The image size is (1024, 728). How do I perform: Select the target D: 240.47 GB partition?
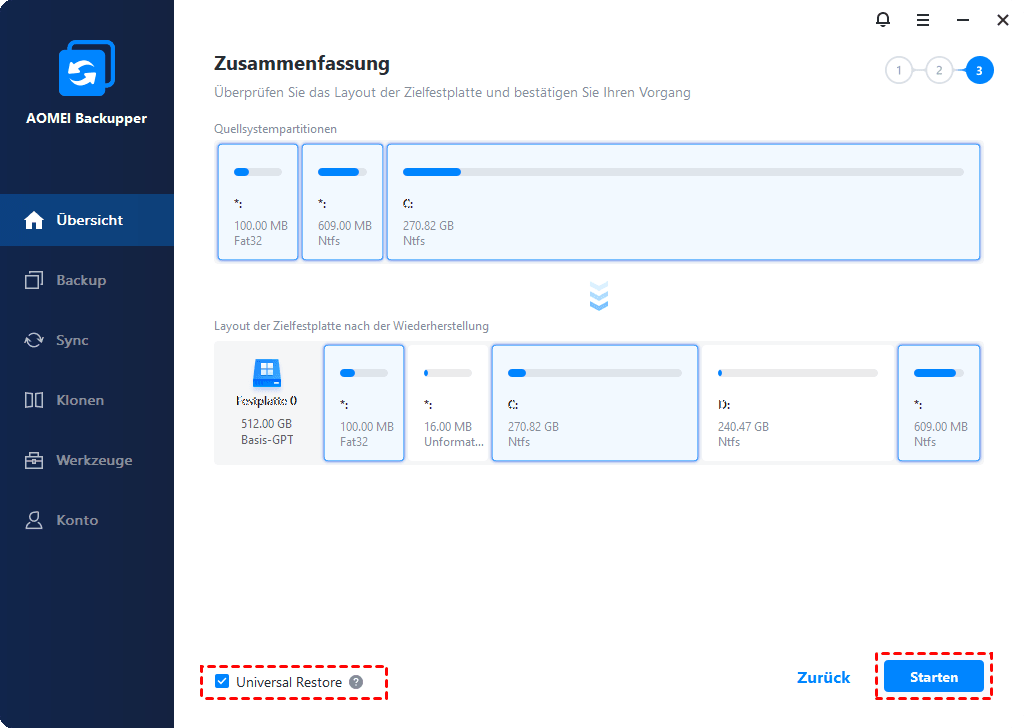click(798, 403)
